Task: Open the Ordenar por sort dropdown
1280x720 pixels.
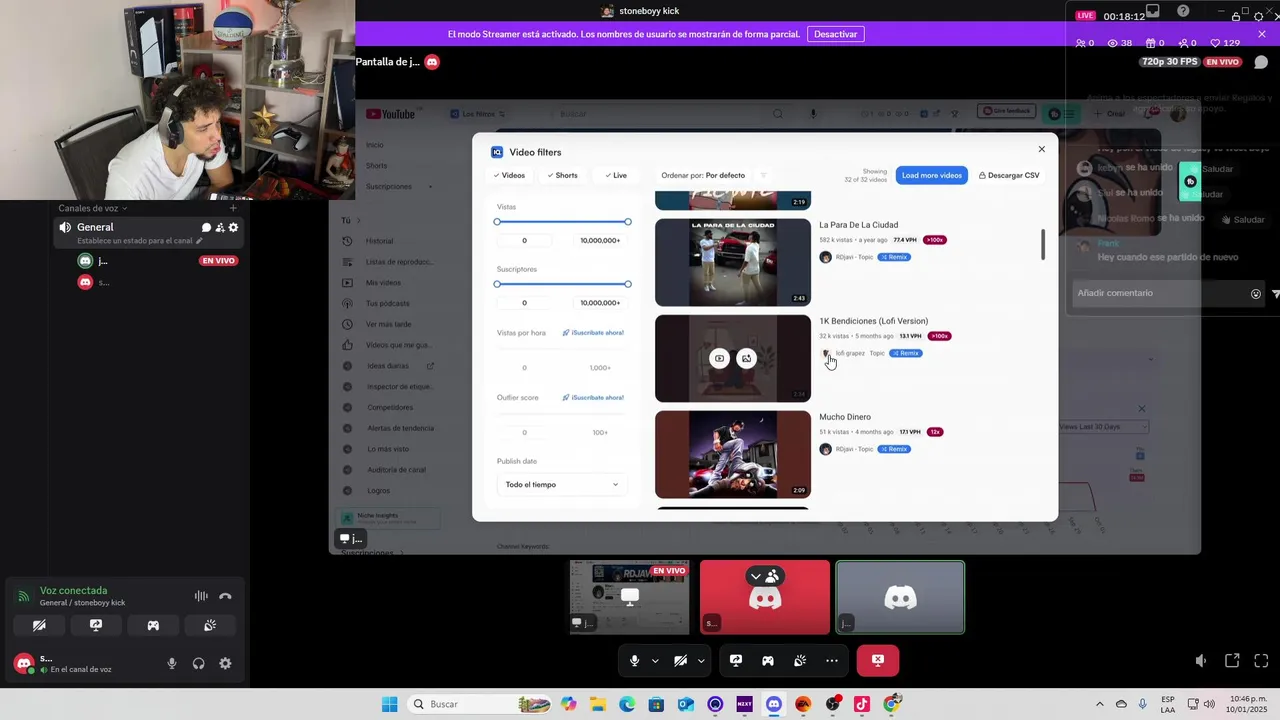Action: pyautogui.click(x=703, y=175)
